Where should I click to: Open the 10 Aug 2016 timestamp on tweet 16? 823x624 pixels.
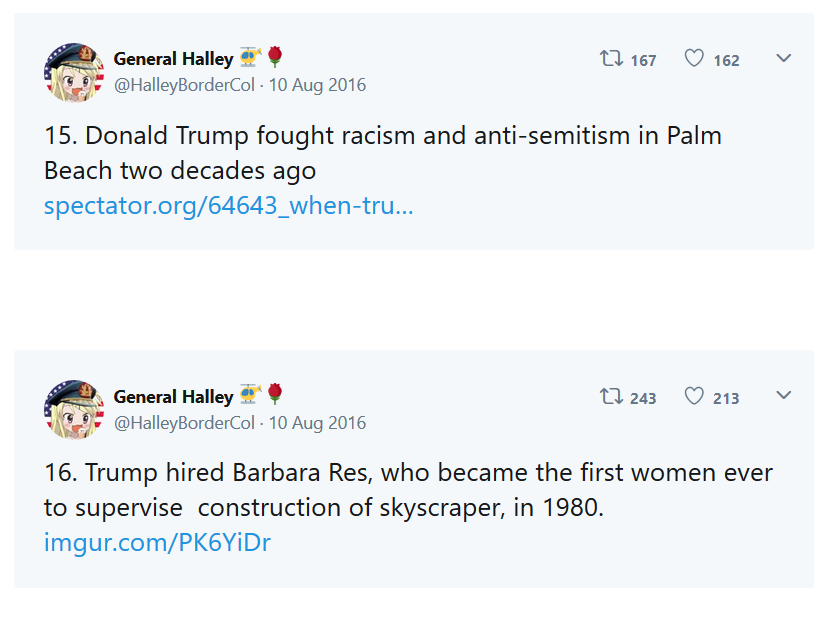tap(317, 423)
